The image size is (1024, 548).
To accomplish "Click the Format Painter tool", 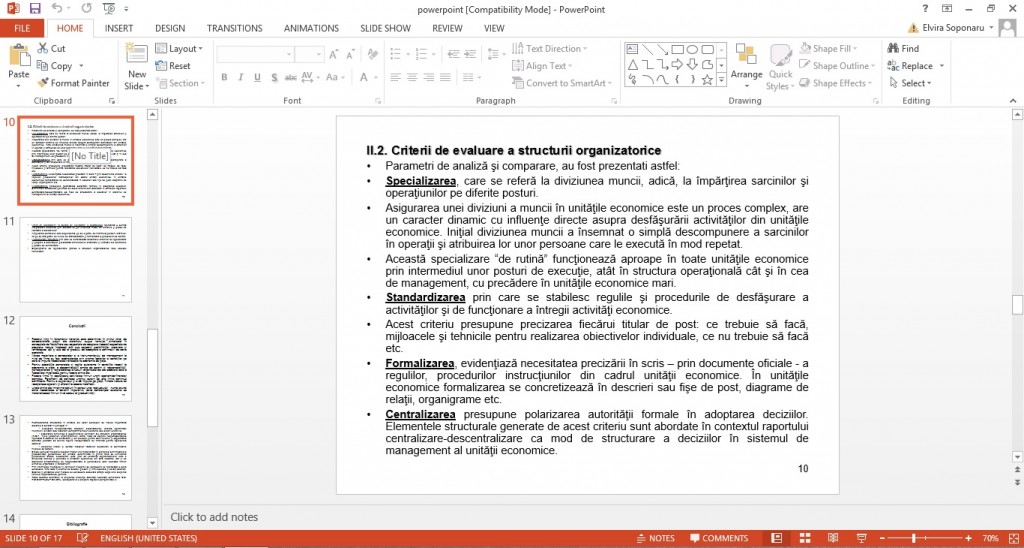I will tap(73, 83).
